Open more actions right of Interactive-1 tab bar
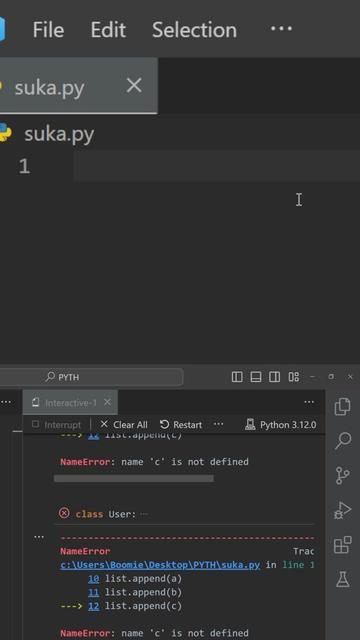The image size is (360, 640). (309, 402)
